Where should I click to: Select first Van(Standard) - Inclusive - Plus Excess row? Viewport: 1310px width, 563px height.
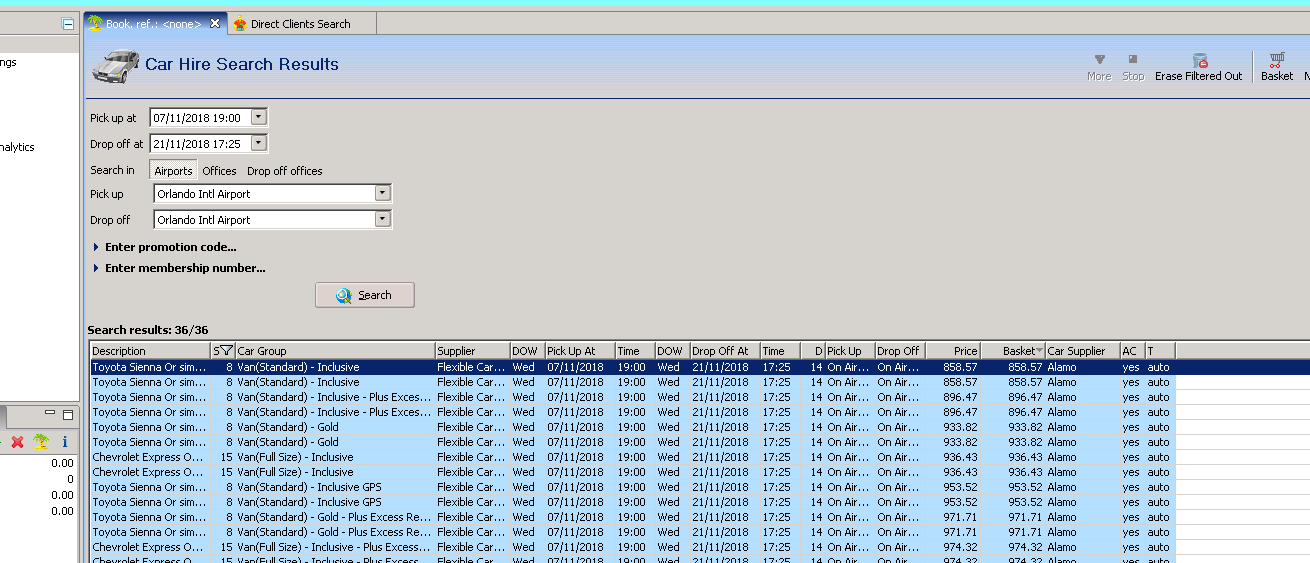click(x=632, y=397)
